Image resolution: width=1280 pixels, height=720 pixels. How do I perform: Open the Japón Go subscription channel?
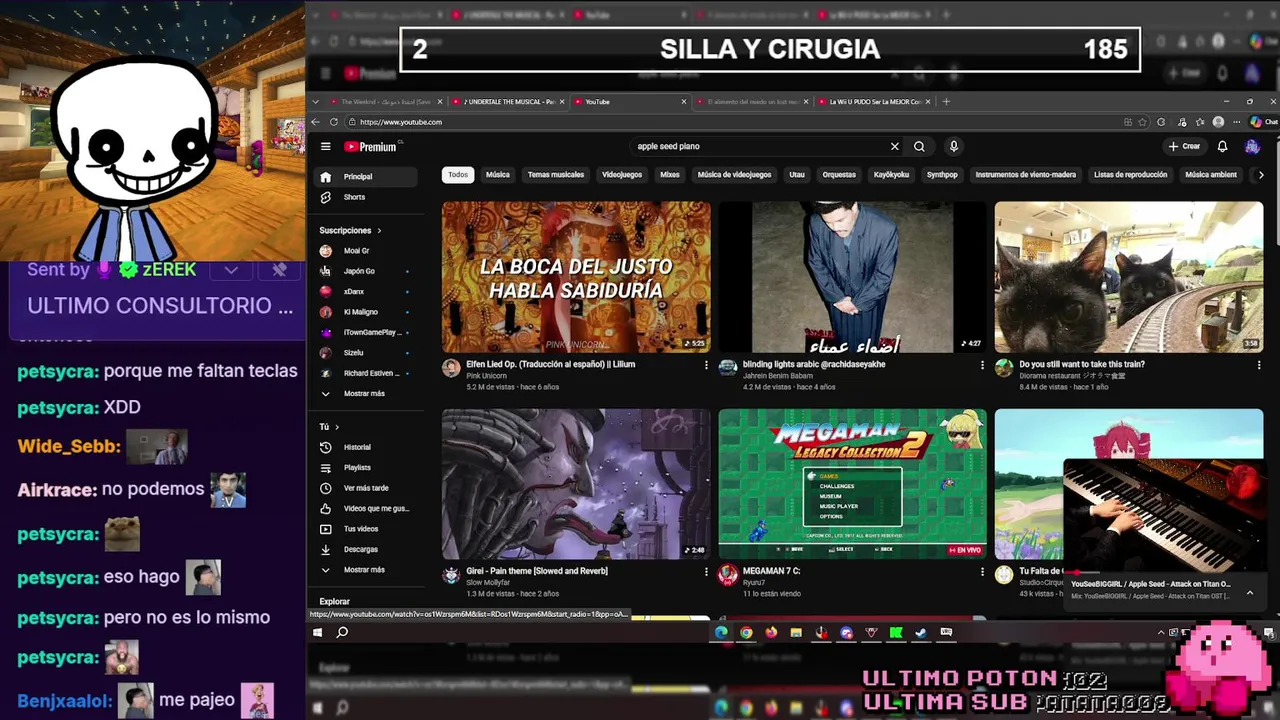(366, 271)
